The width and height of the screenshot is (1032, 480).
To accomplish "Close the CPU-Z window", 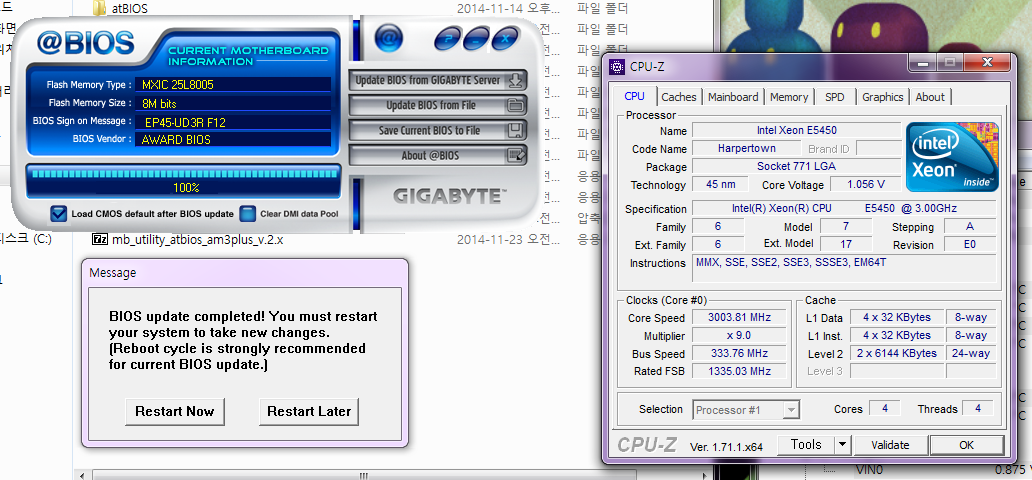I will point(987,63).
